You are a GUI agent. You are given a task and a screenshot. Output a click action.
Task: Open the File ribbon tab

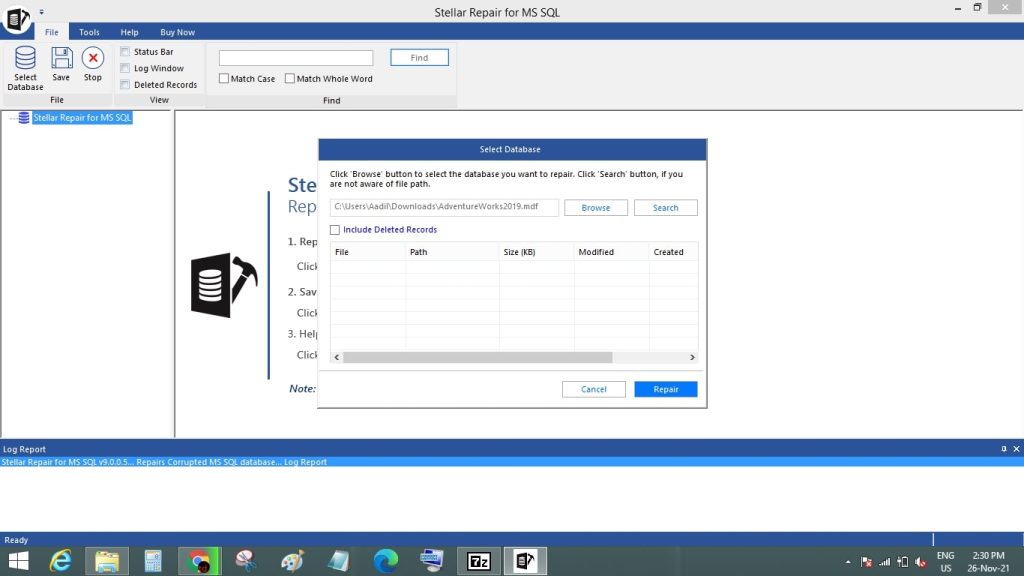52,32
